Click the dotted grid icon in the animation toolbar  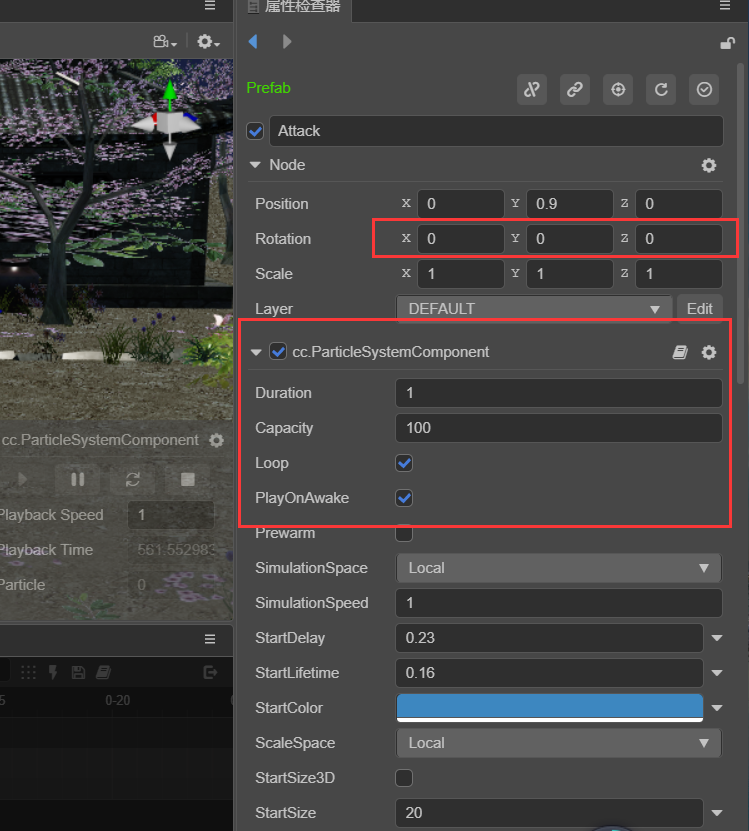(28, 673)
